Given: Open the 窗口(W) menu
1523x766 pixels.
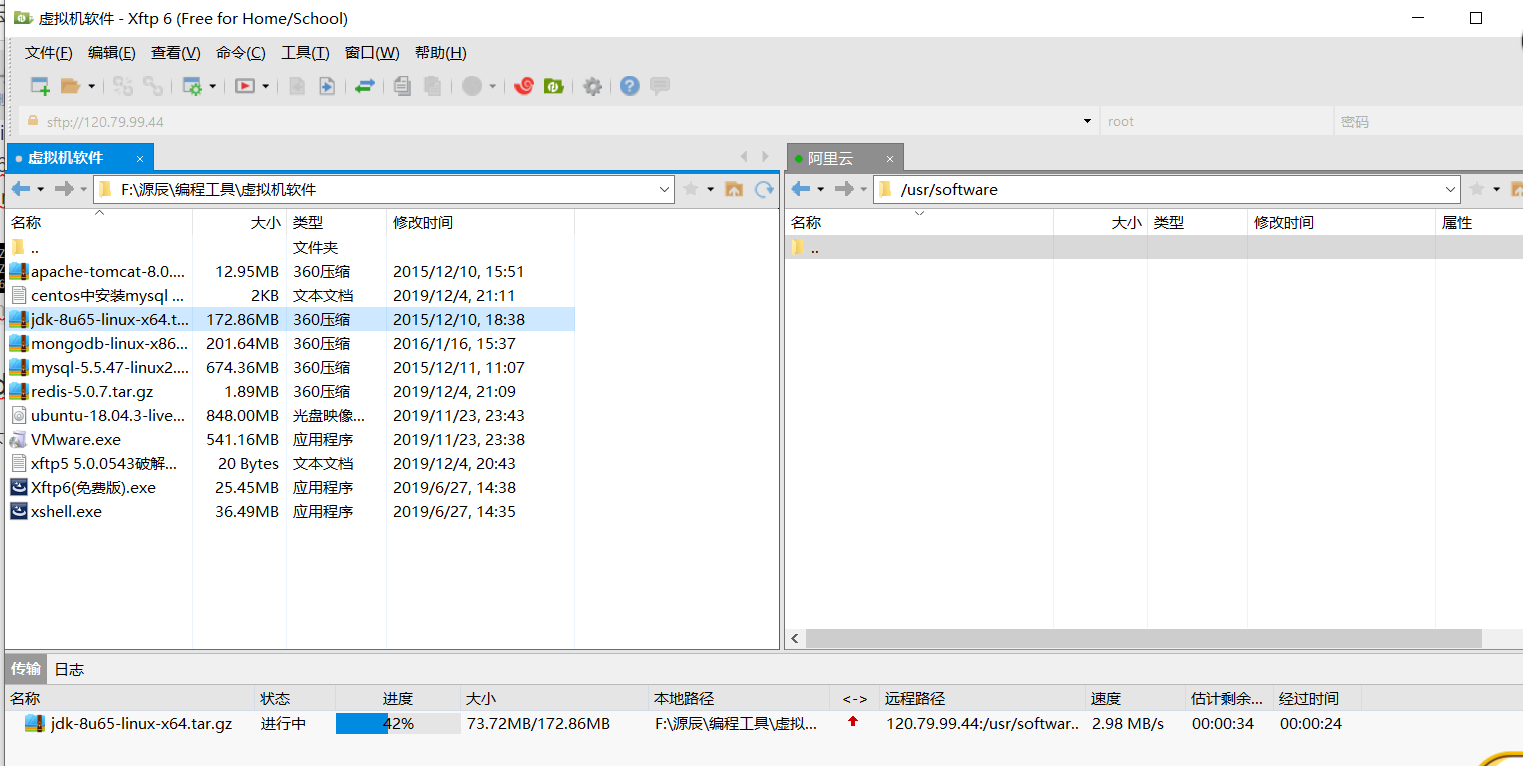Looking at the screenshot, I should [372, 53].
